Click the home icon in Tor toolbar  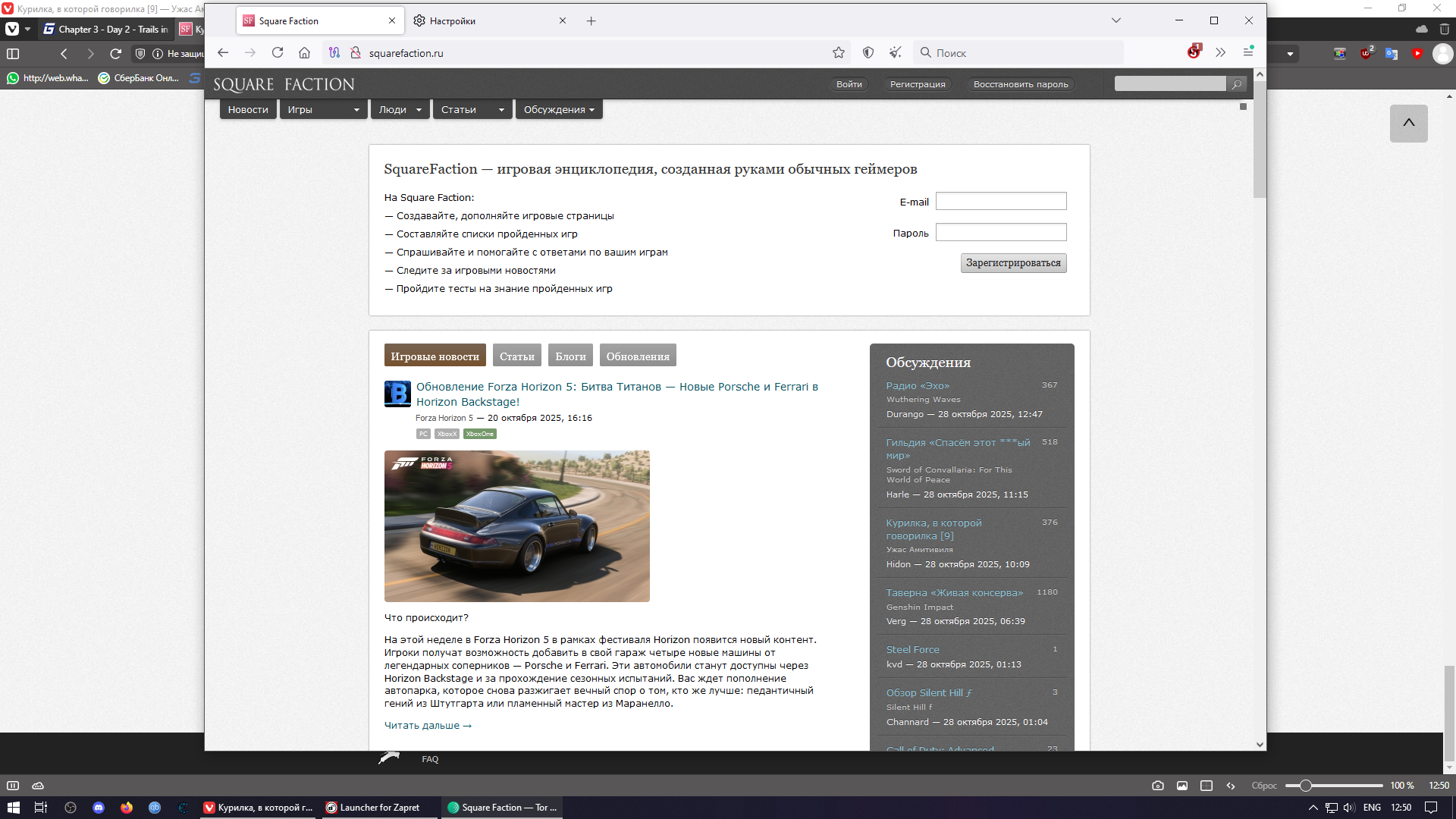[x=304, y=52]
